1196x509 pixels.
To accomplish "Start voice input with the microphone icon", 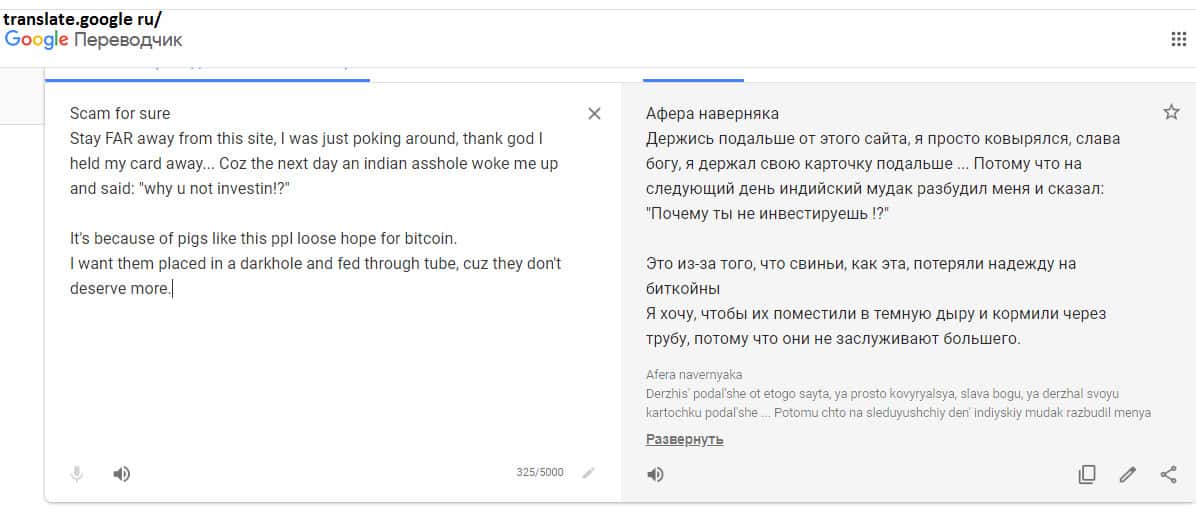I will [x=77, y=473].
